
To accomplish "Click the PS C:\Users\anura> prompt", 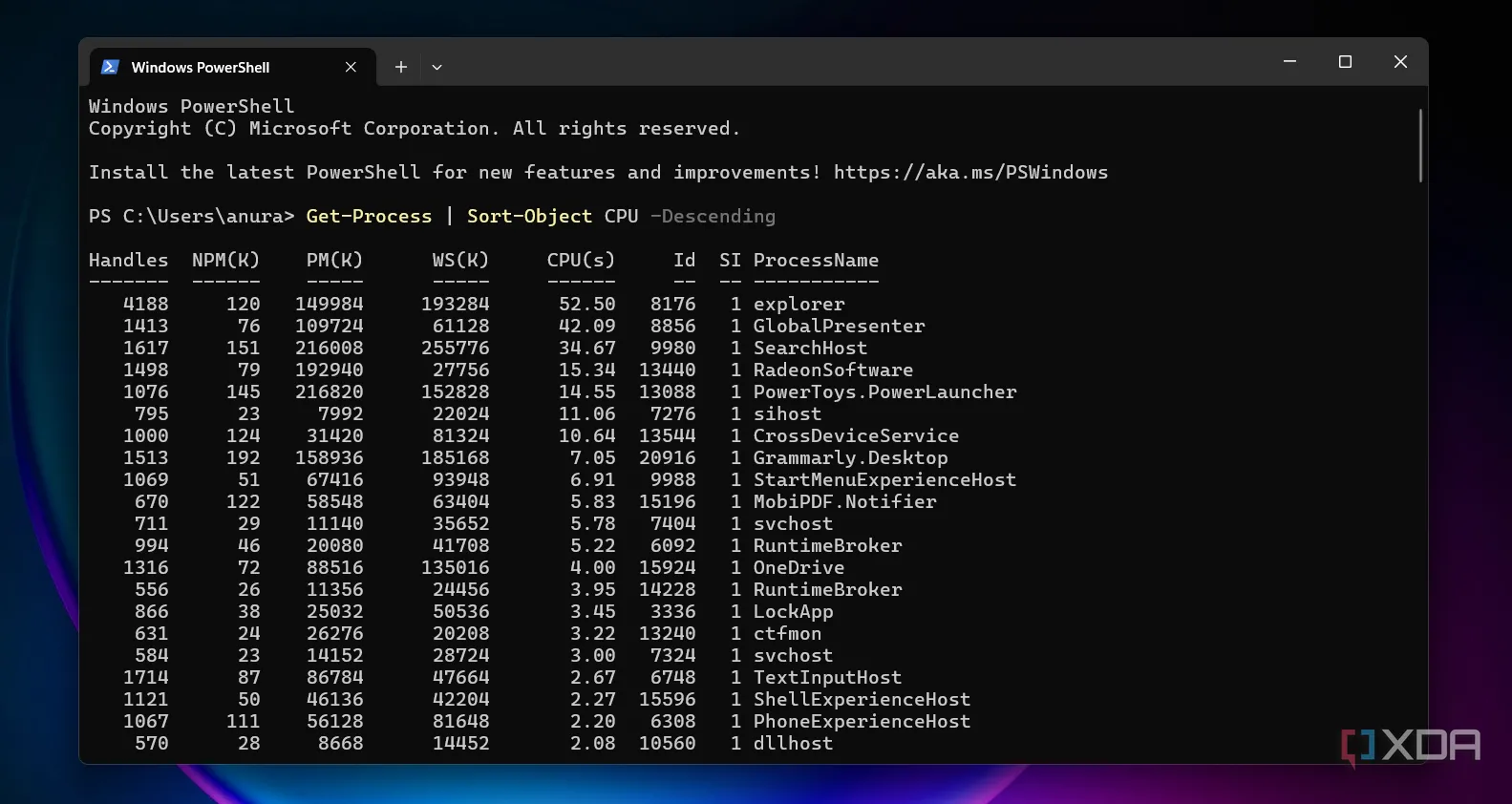I will pos(191,217).
